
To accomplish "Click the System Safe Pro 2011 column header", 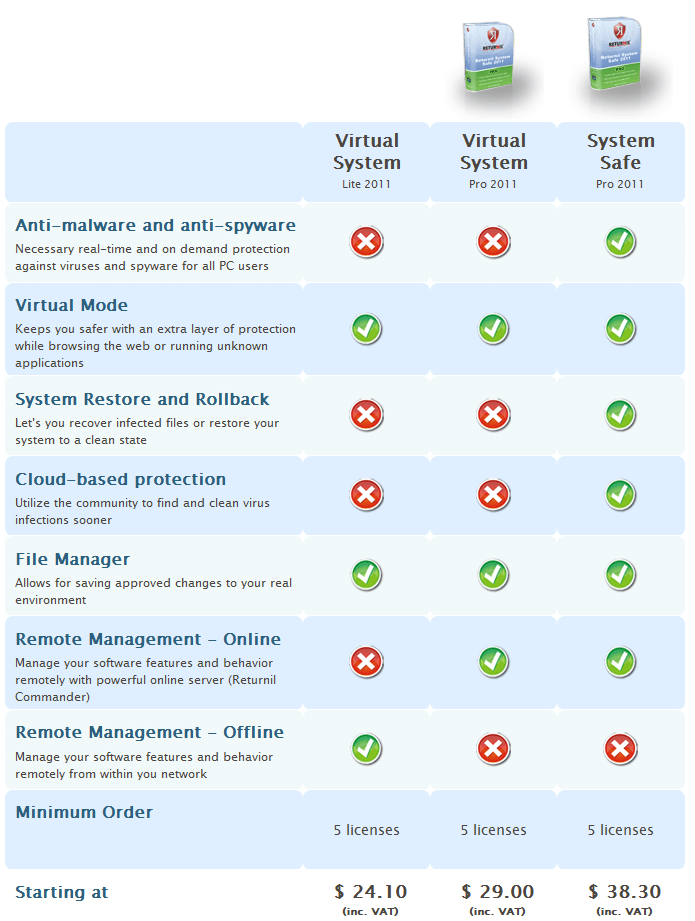I will [x=620, y=161].
